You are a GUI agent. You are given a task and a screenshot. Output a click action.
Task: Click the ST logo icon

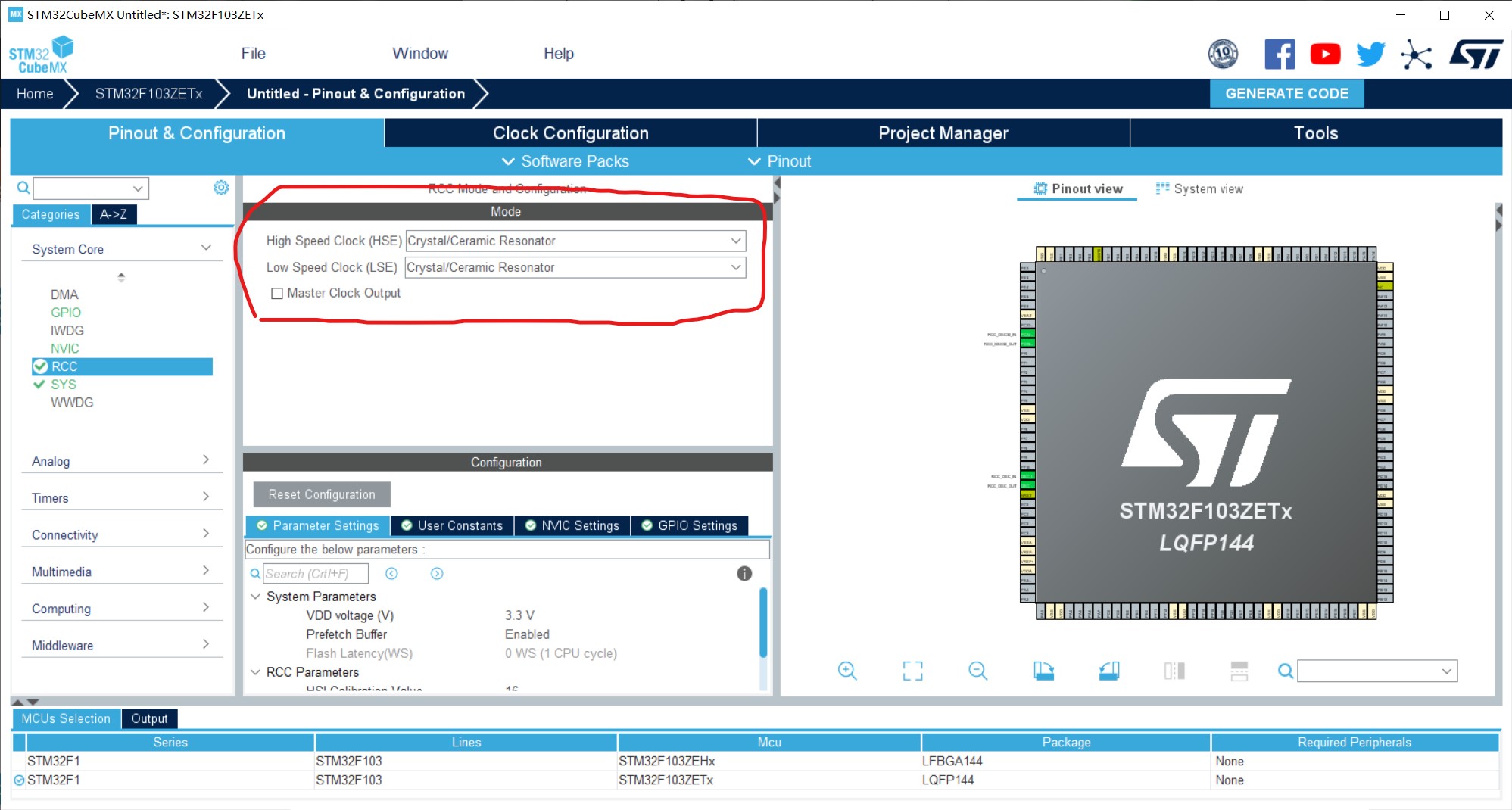[1476, 55]
